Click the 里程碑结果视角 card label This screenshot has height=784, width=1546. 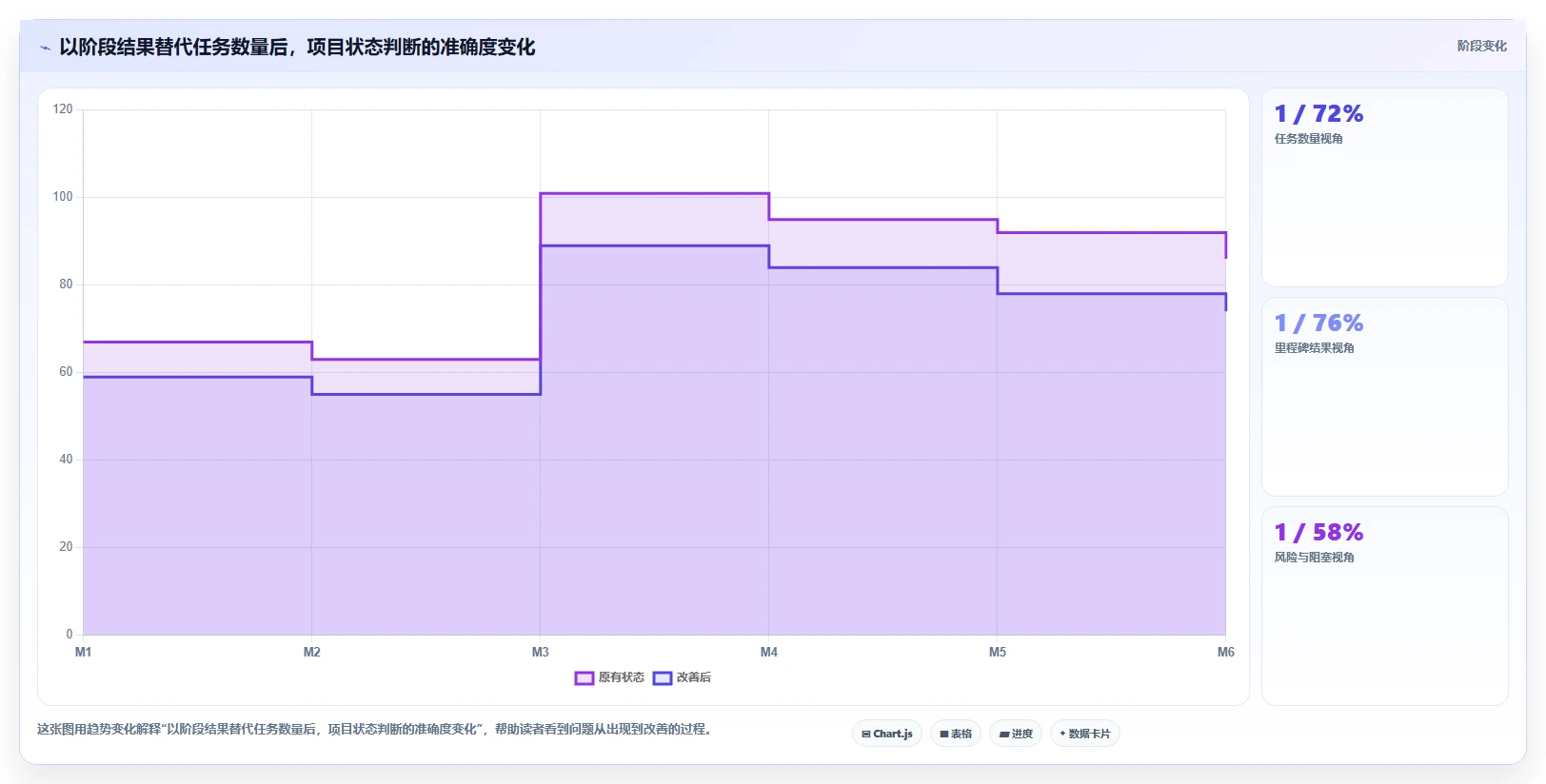tap(1315, 348)
